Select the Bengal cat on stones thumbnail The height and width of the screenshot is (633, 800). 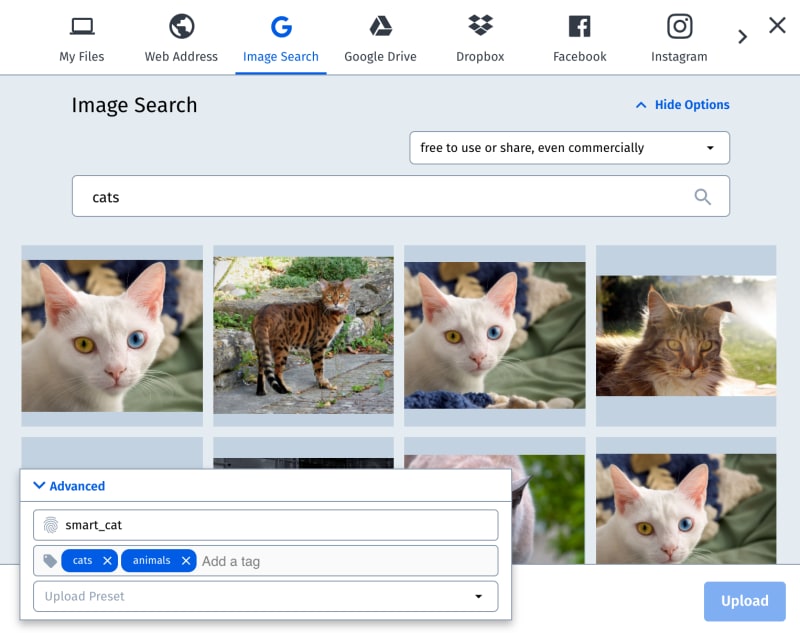(304, 336)
